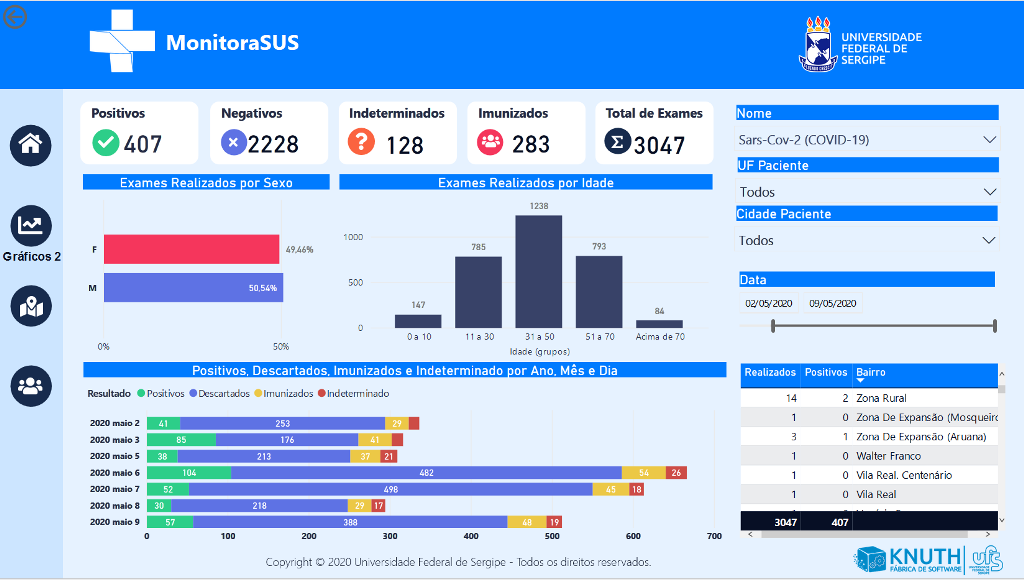This screenshot has height=580, width=1024.
Task: Click the Imunizados 283 value
Action: [530, 144]
